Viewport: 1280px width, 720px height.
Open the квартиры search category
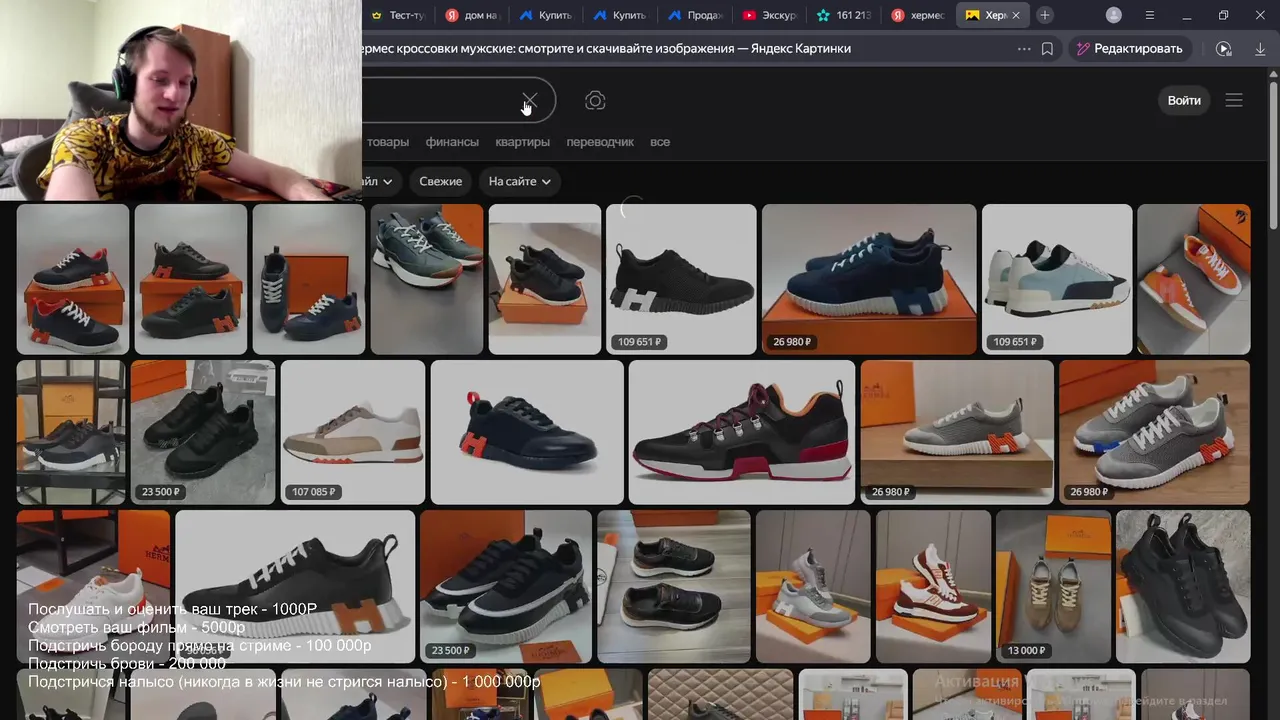click(x=522, y=142)
